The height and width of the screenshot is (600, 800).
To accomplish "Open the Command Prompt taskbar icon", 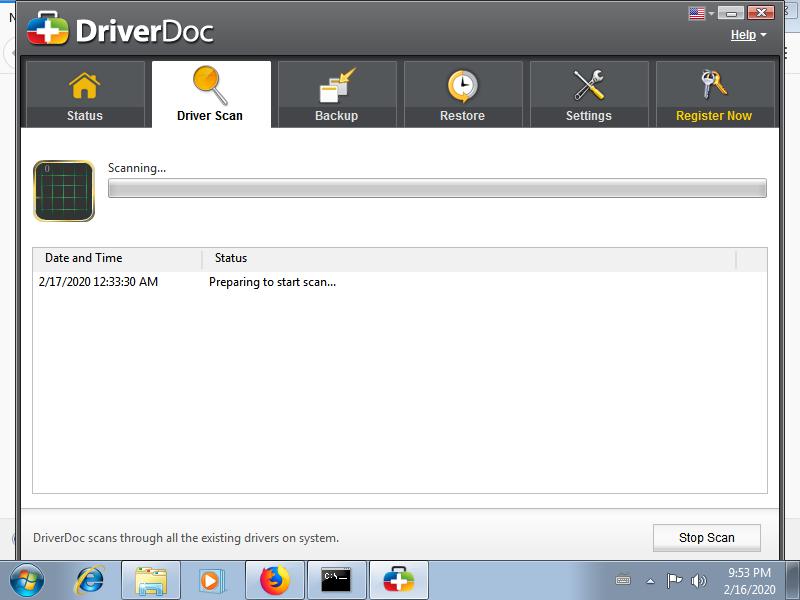I will click(337, 580).
